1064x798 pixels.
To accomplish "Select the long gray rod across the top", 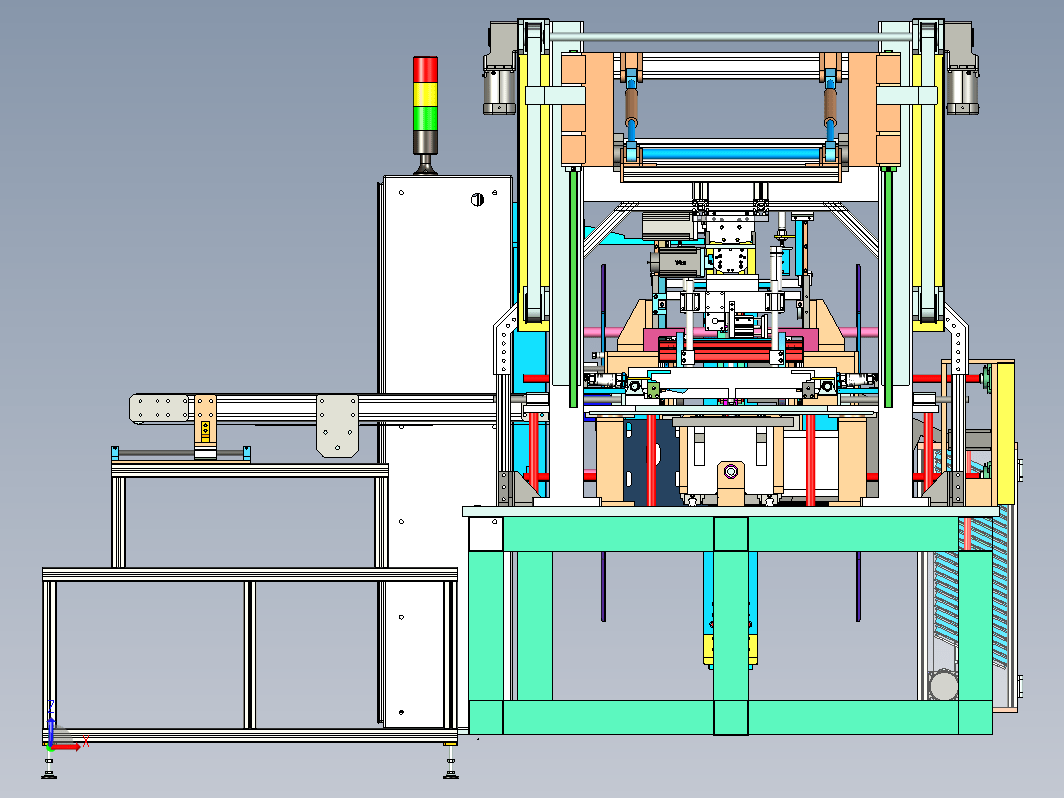I will 730,36.
